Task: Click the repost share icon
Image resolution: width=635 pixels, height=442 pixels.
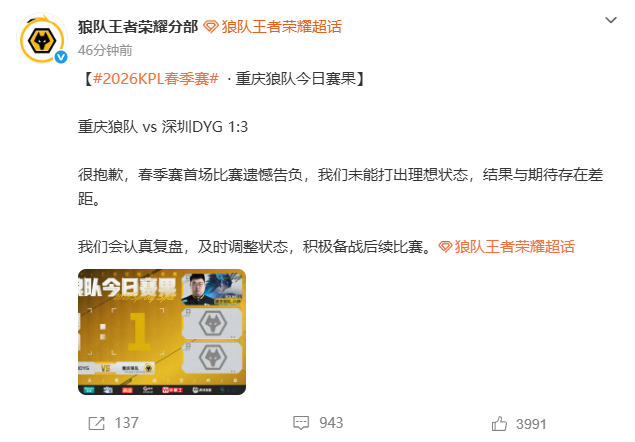Action: point(96,423)
